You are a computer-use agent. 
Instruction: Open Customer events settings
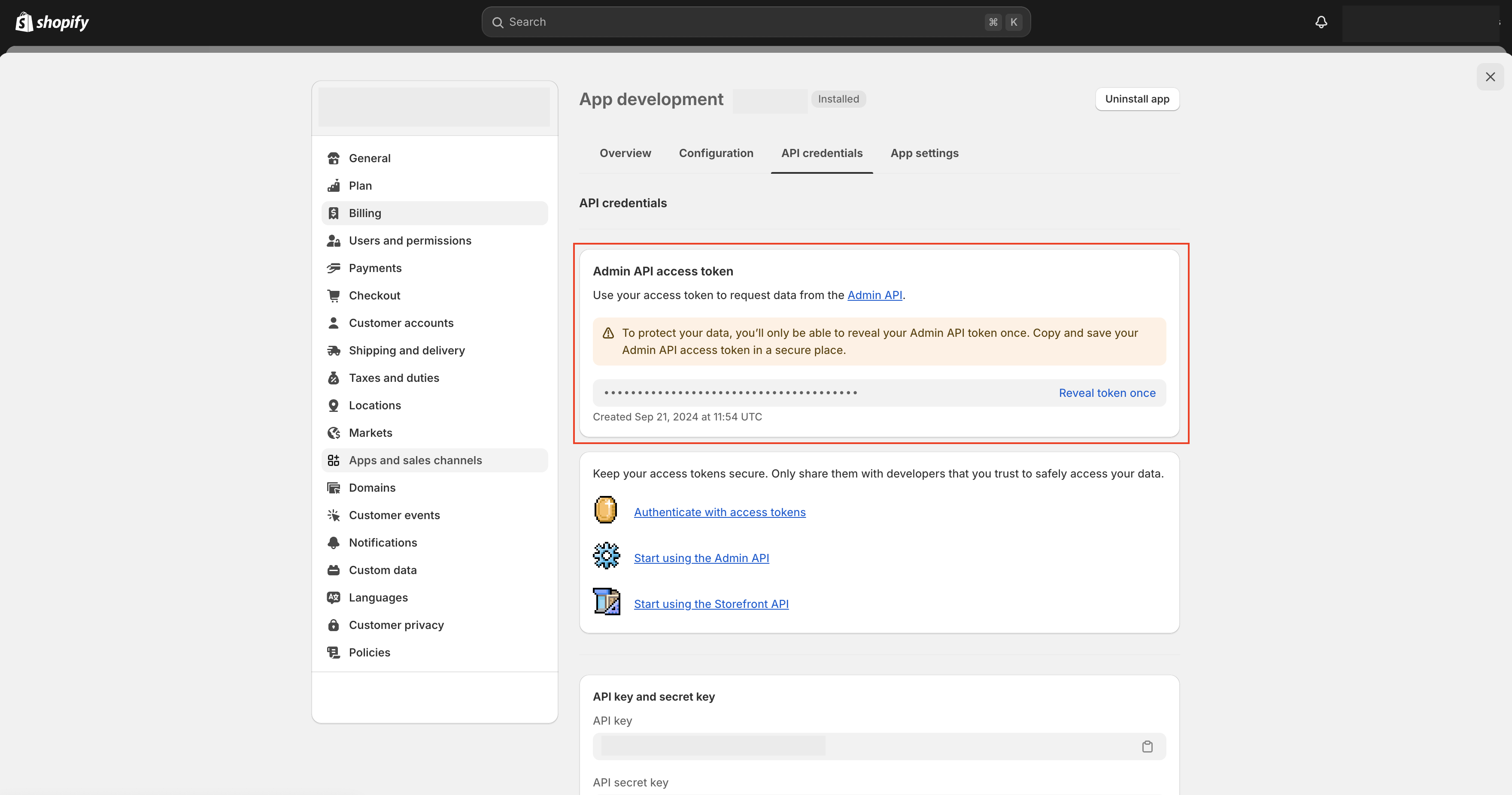(x=434, y=515)
